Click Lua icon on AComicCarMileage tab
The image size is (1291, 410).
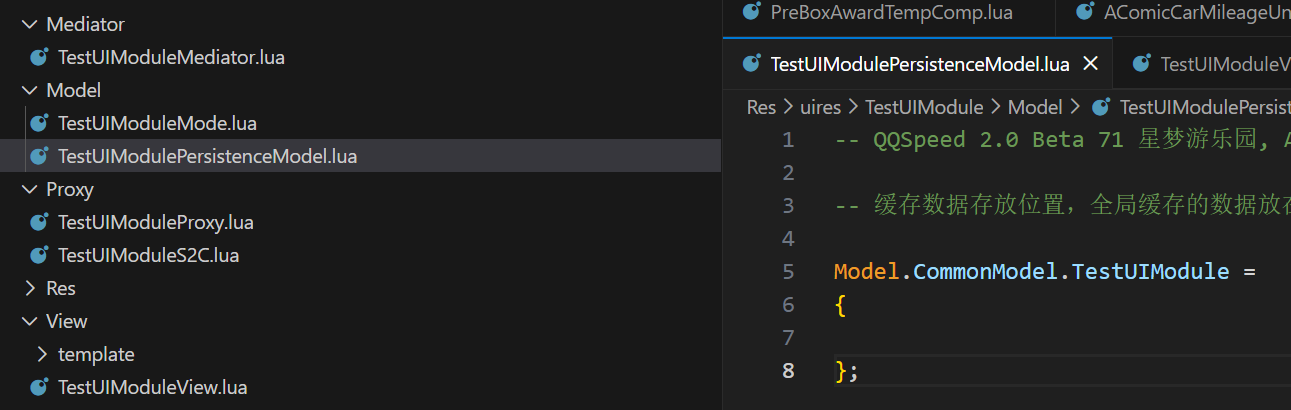click(1084, 13)
